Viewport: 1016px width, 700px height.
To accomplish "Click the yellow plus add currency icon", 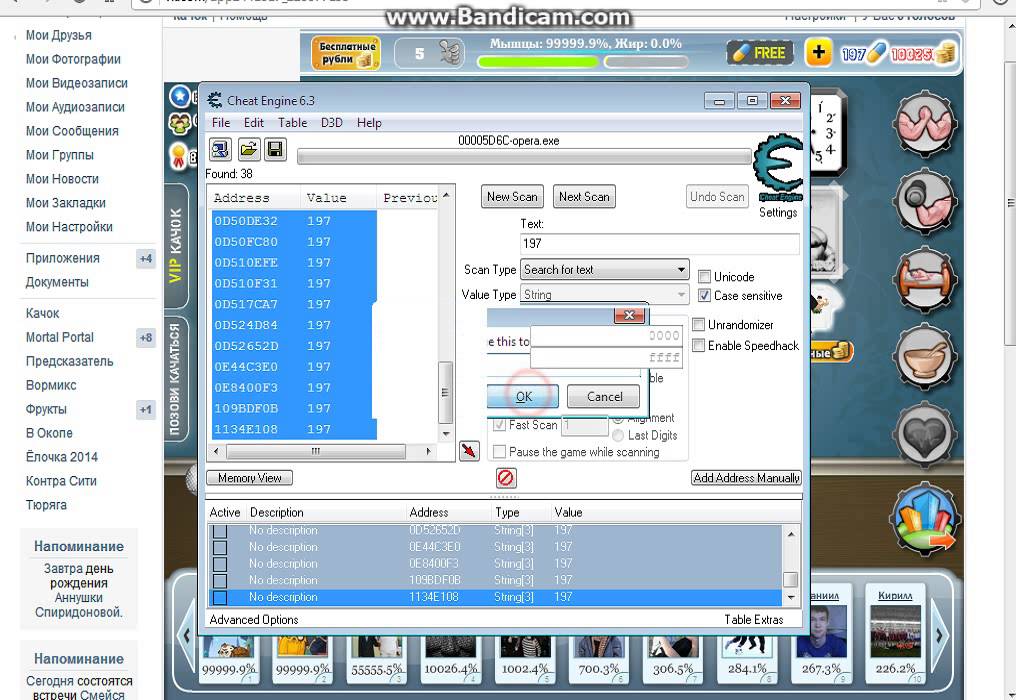I will (x=818, y=52).
